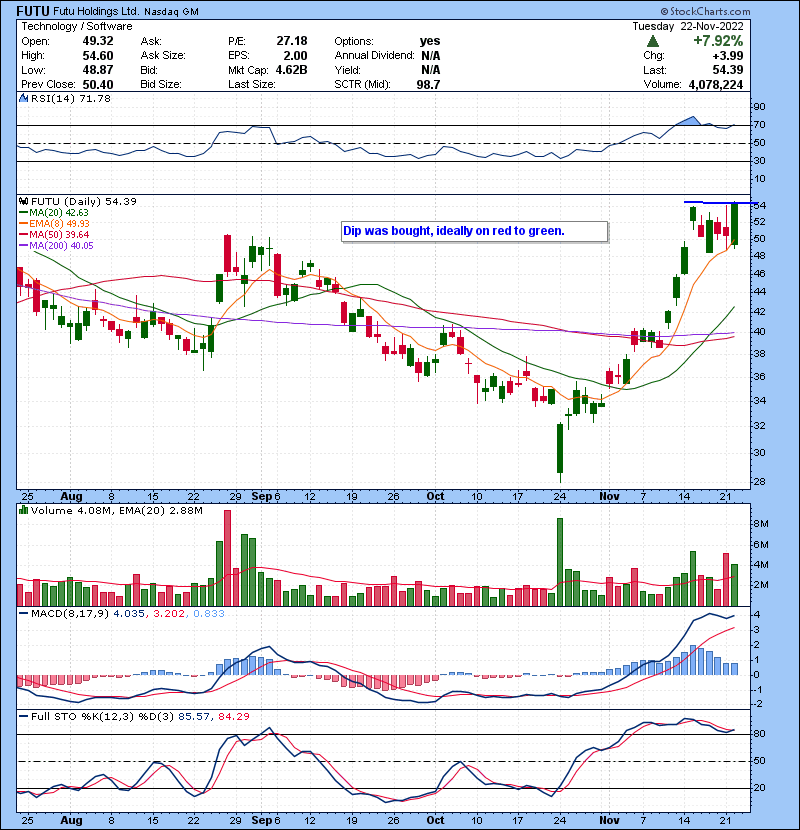Click the Technology / Software sector label
800x830 pixels.
point(77,26)
